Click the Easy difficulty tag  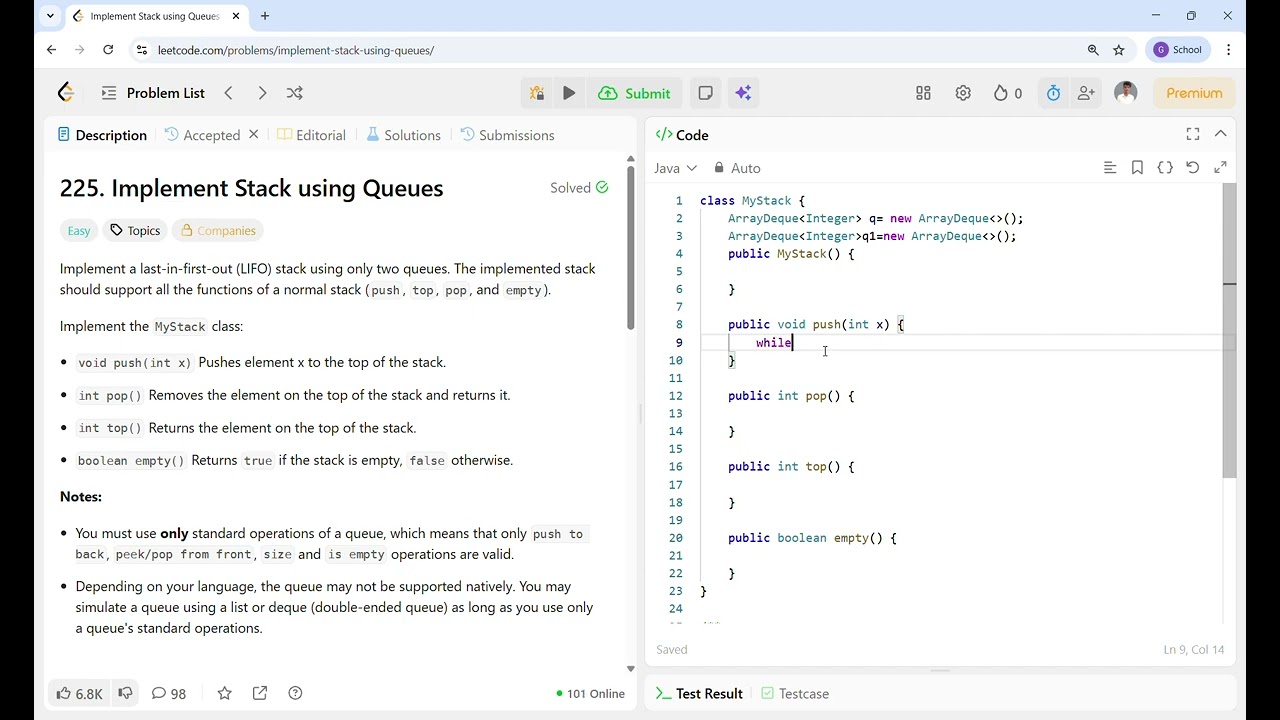tap(79, 230)
